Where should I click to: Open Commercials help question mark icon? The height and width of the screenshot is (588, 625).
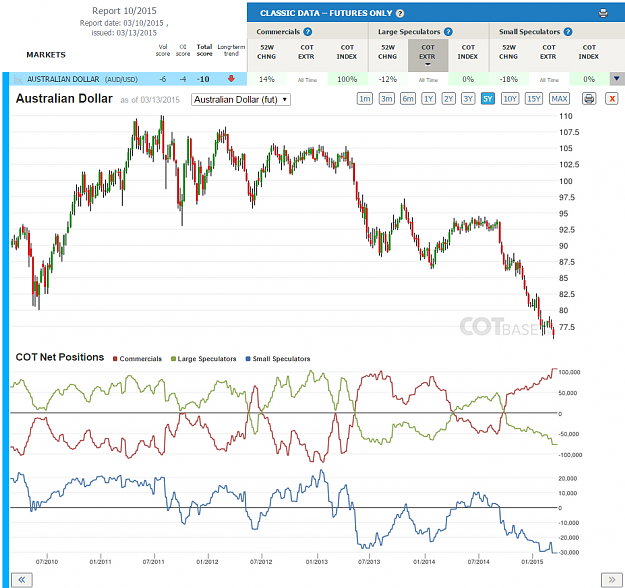tap(307, 32)
